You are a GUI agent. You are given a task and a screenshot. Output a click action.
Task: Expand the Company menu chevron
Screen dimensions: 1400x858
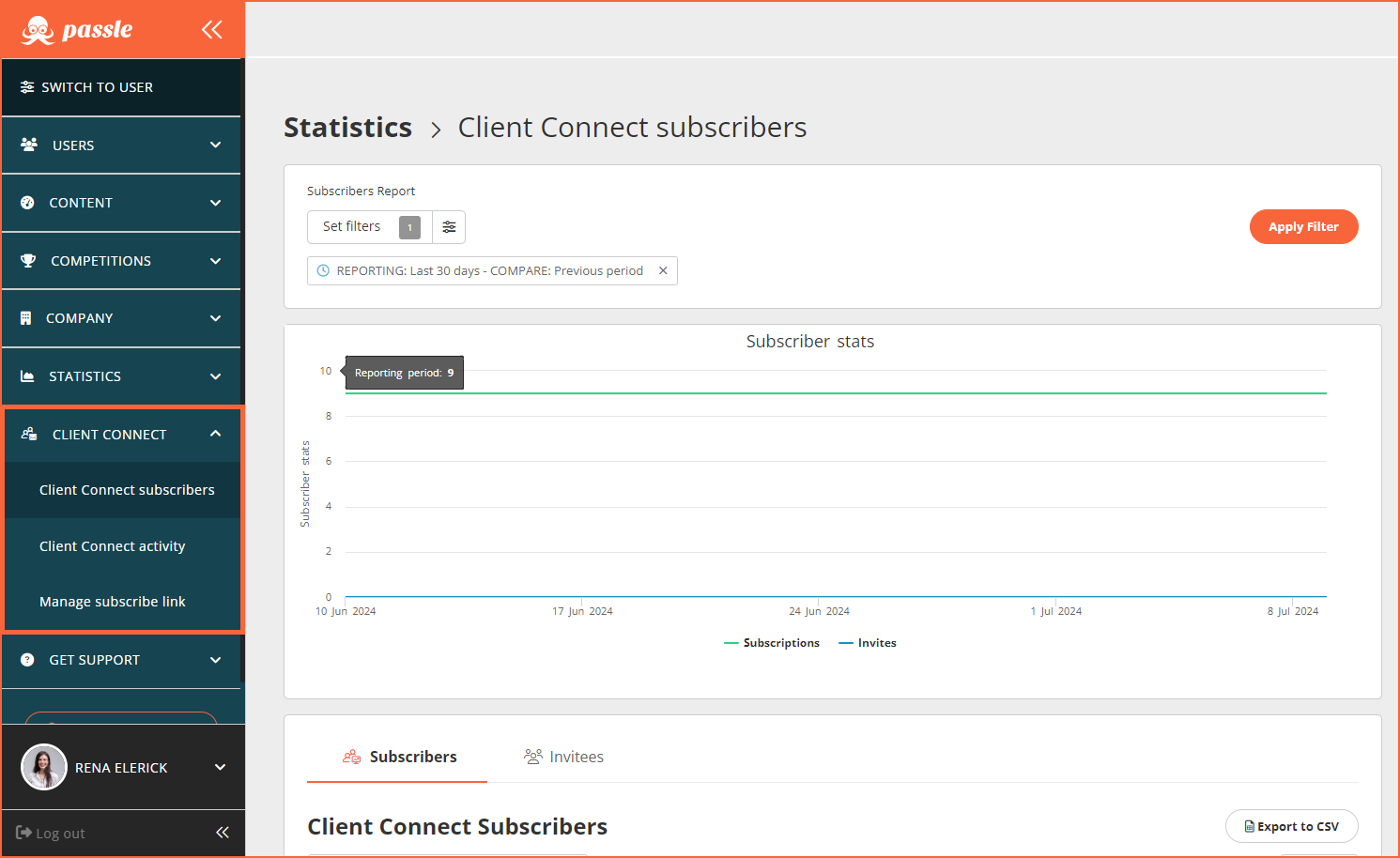point(216,318)
